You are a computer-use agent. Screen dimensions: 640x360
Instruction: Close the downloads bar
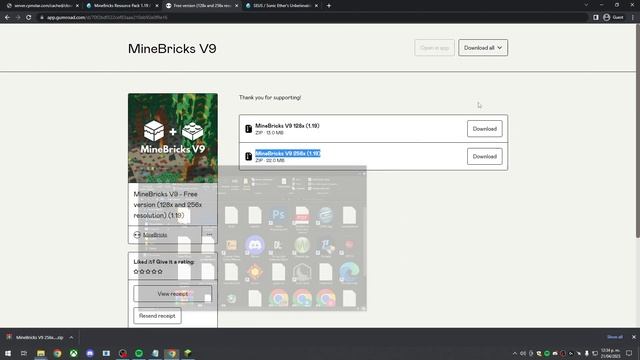[633, 337]
